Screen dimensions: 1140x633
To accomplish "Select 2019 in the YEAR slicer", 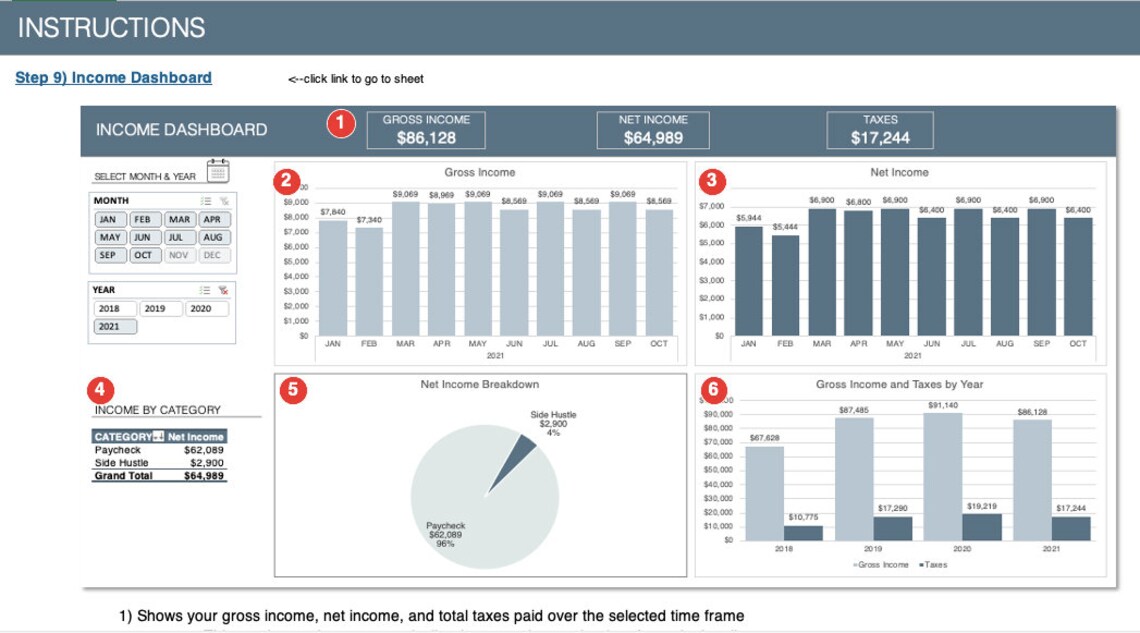I will point(157,308).
